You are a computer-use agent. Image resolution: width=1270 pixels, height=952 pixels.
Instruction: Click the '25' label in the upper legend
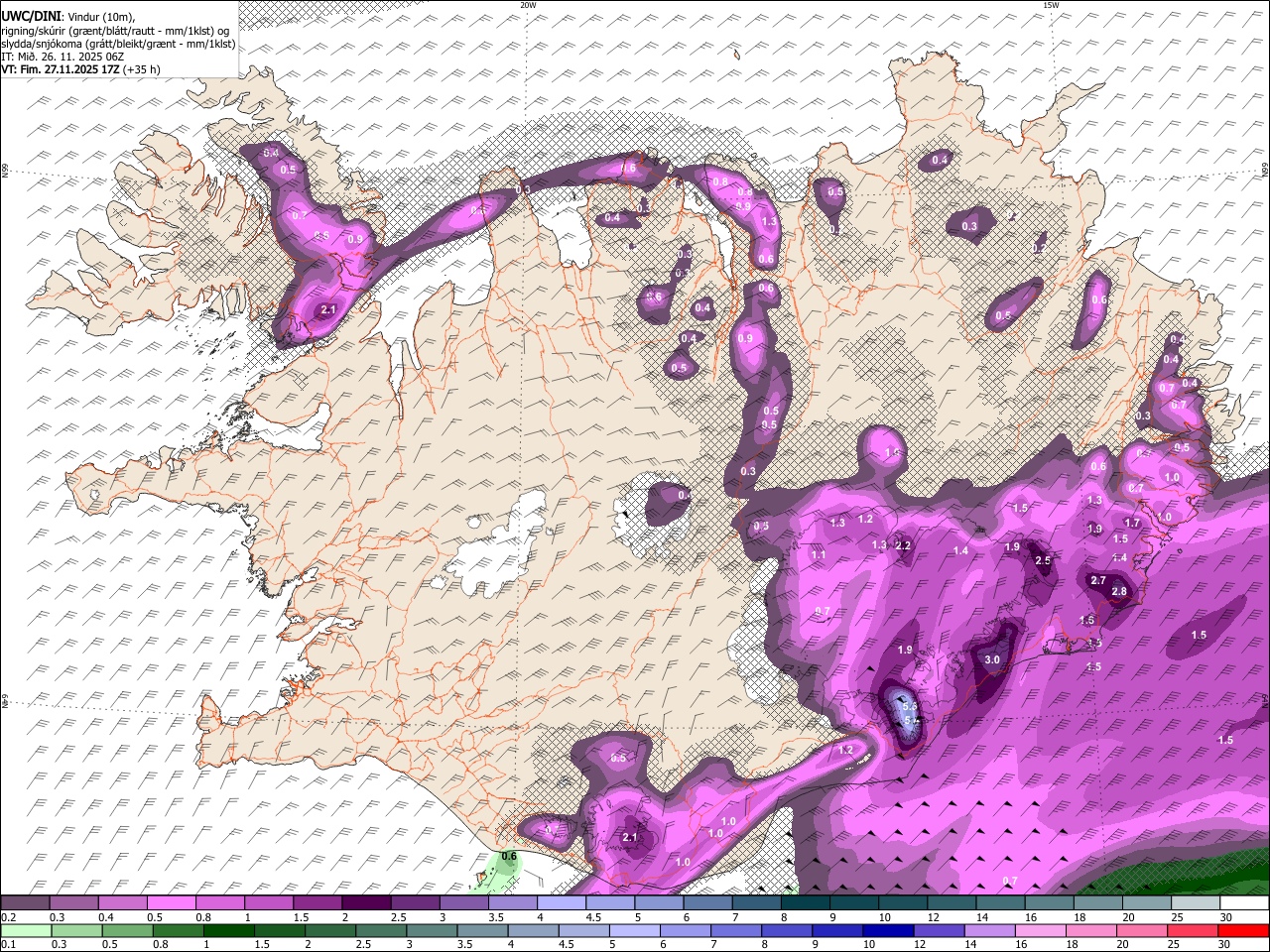point(1178,917)
